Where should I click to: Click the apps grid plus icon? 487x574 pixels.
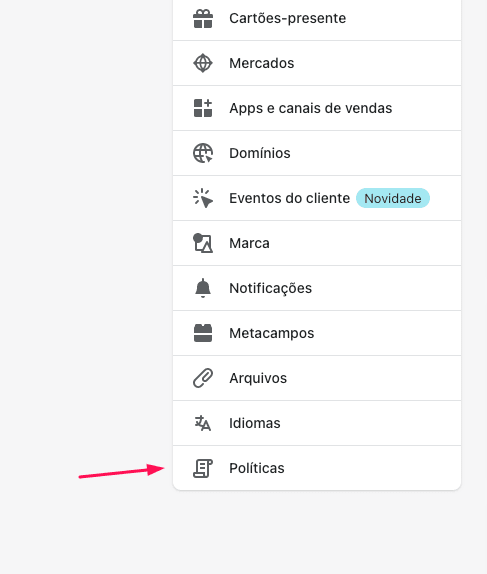coord(203,108)
